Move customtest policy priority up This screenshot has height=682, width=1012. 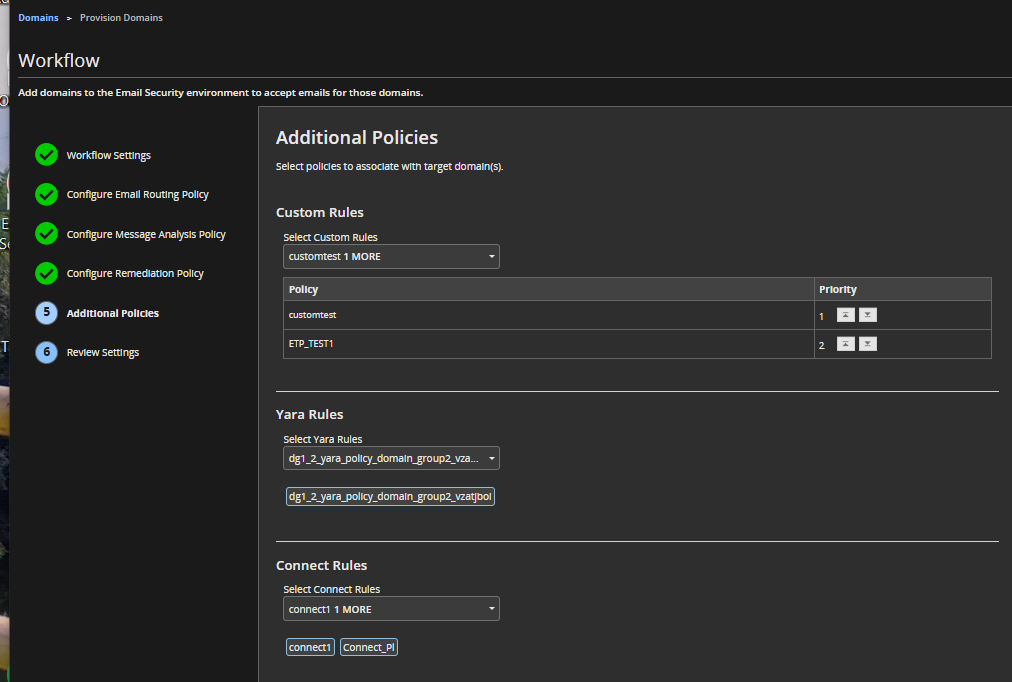pyautogui.click(x=845, y=315)
